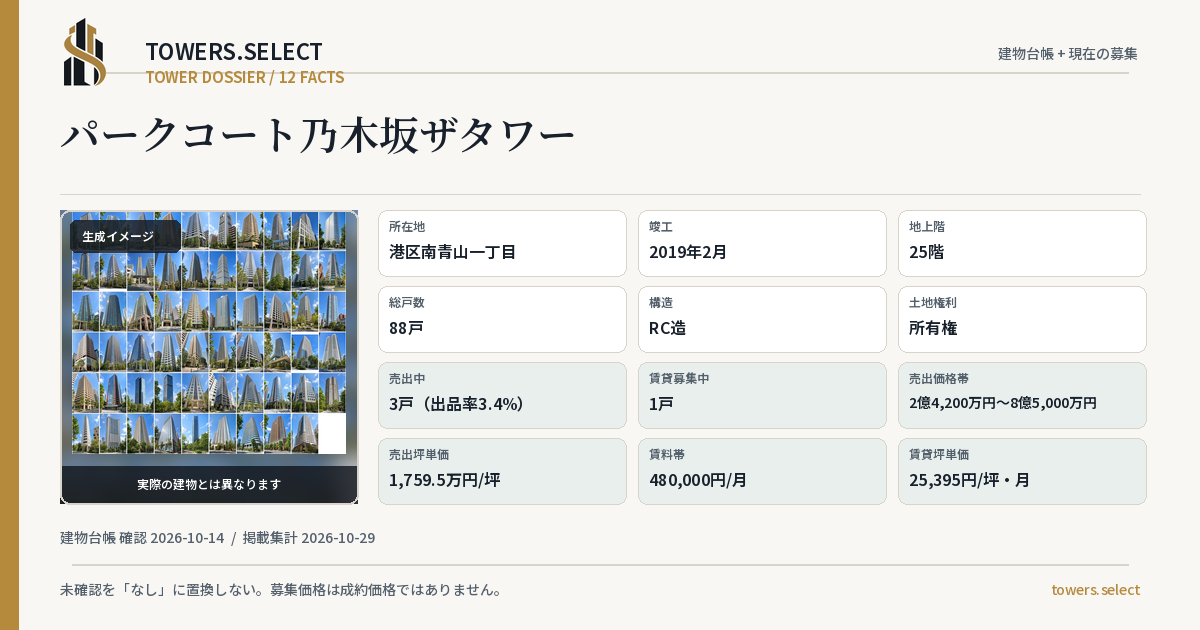This screenshot has width=1200, height=630.
Task: Click 賃料帯 480,000円/月 card
Action: click(762, 471)
